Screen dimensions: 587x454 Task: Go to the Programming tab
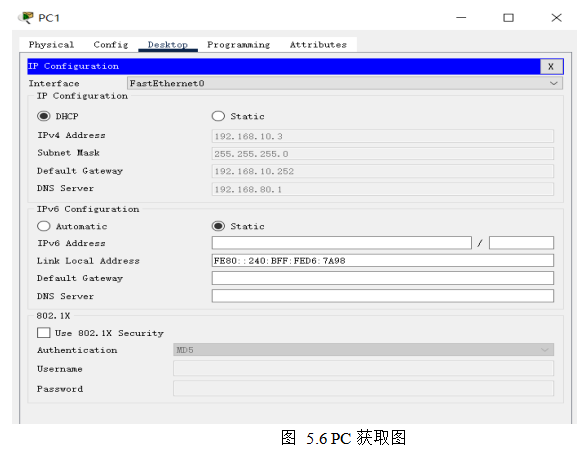[238, 45]
